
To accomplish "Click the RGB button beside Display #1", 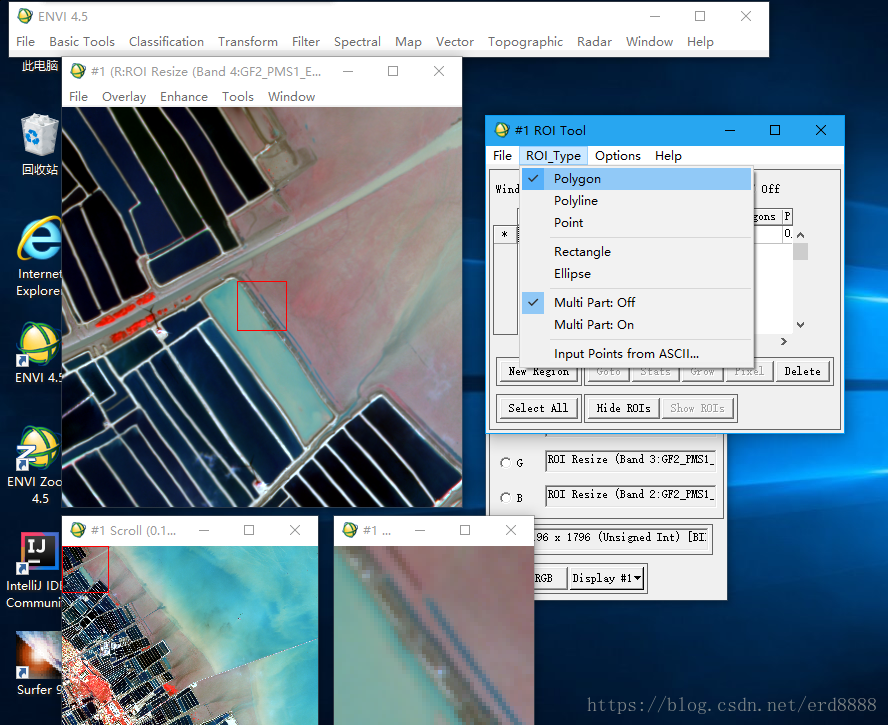I will tap(549, 578).
